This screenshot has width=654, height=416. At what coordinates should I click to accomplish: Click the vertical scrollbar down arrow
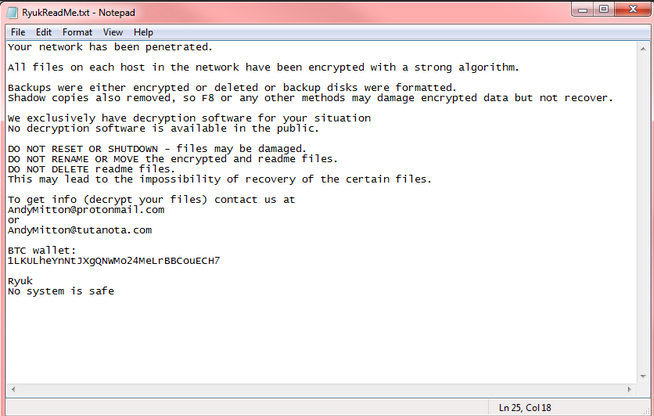[x=643, y=376]
